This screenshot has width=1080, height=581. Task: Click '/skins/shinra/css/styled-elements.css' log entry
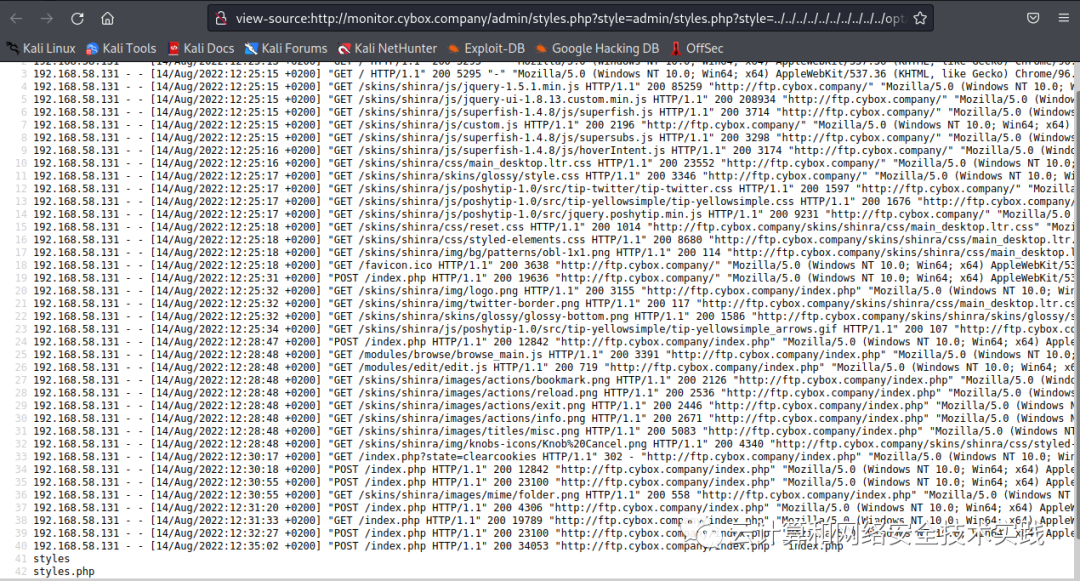tap(472, 240)
